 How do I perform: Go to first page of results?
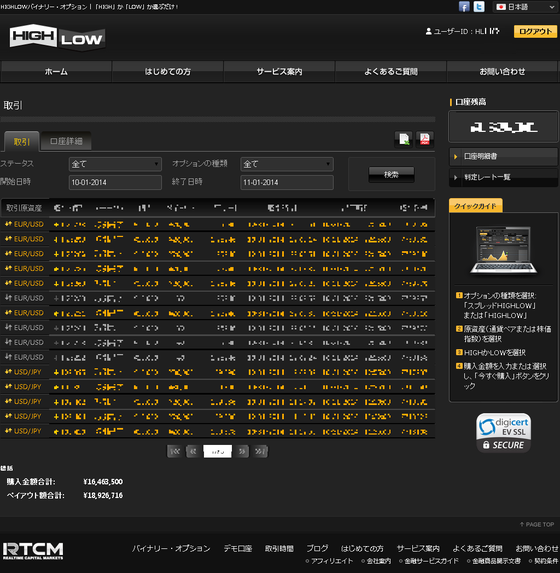click(174, 452)
